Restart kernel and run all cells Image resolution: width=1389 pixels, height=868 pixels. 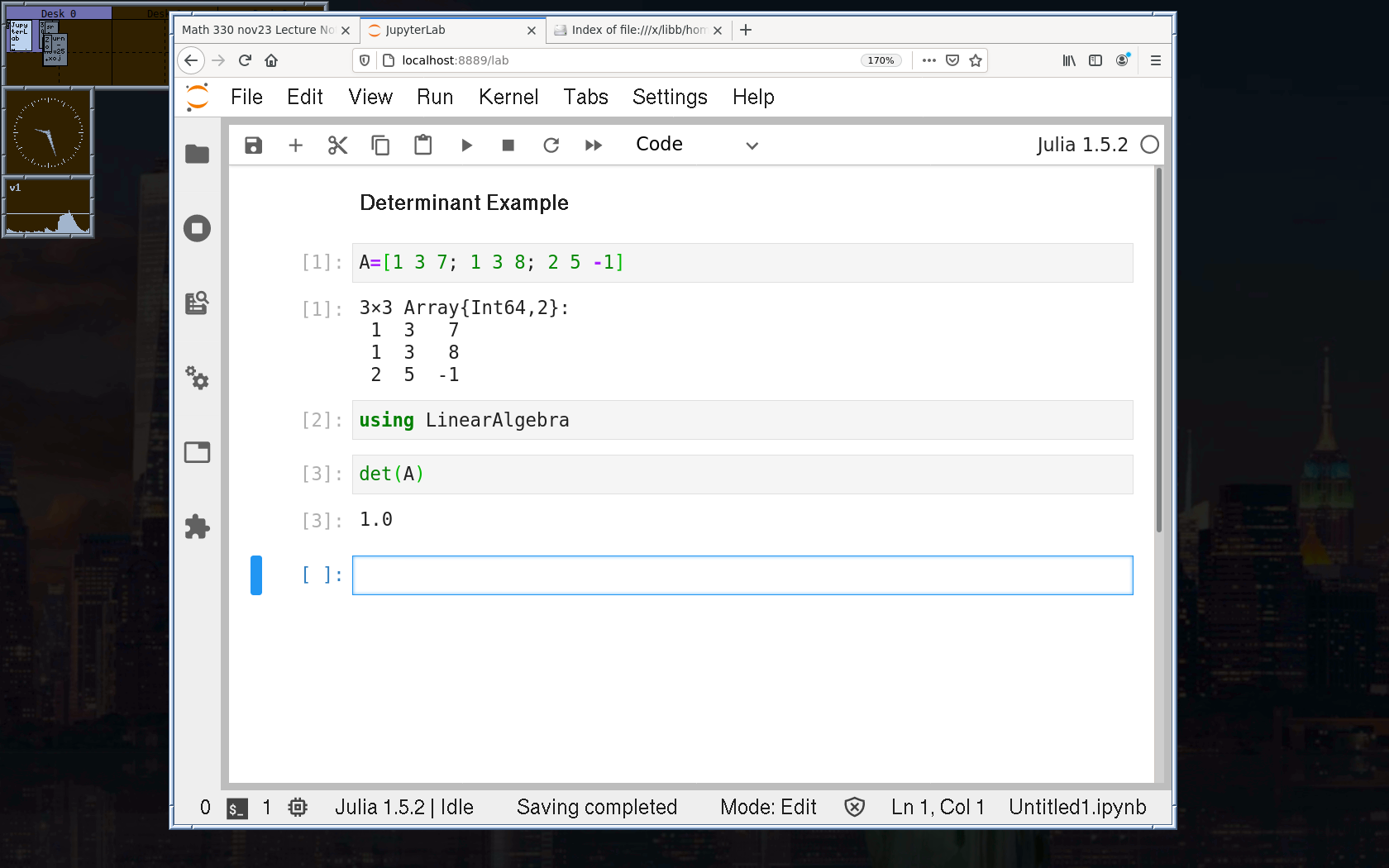click(x=594, y=145)
